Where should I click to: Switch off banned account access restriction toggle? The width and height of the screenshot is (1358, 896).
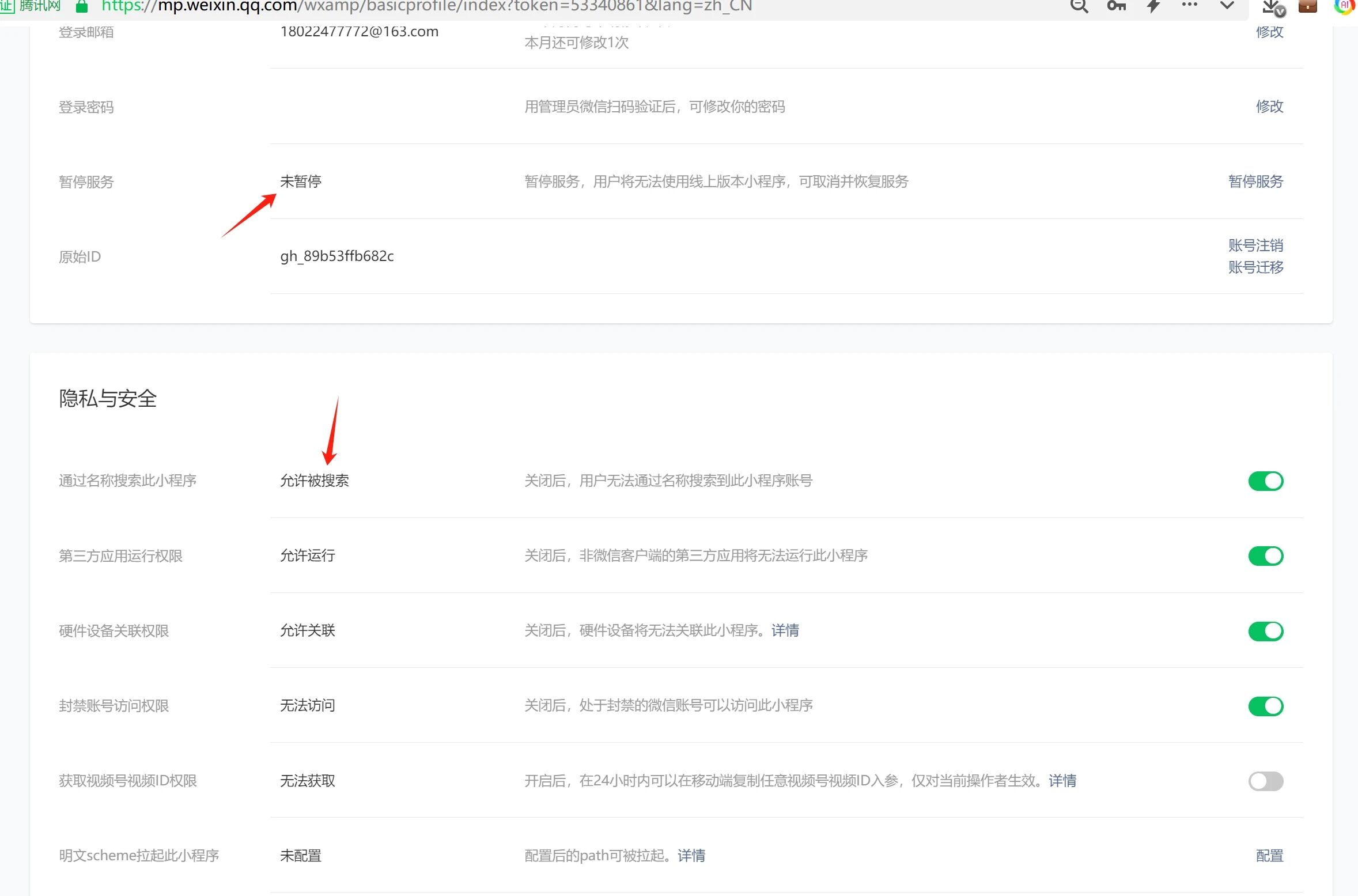[x=1265, y=706]
